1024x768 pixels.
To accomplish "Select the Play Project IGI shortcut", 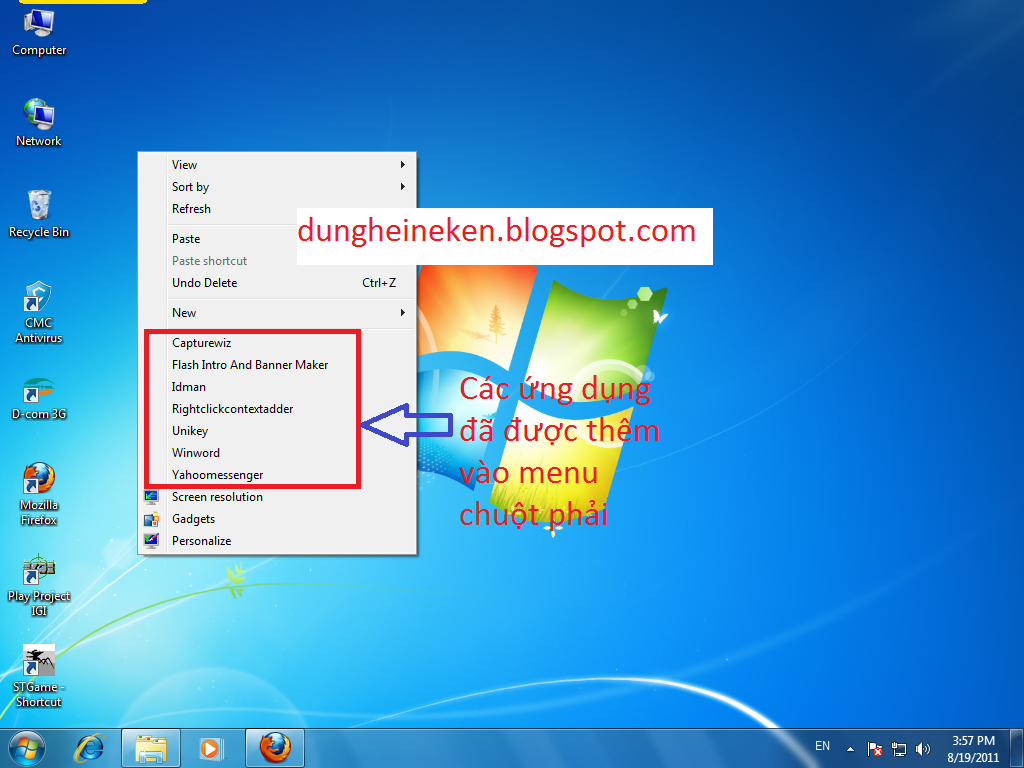I will coord(39,586).
